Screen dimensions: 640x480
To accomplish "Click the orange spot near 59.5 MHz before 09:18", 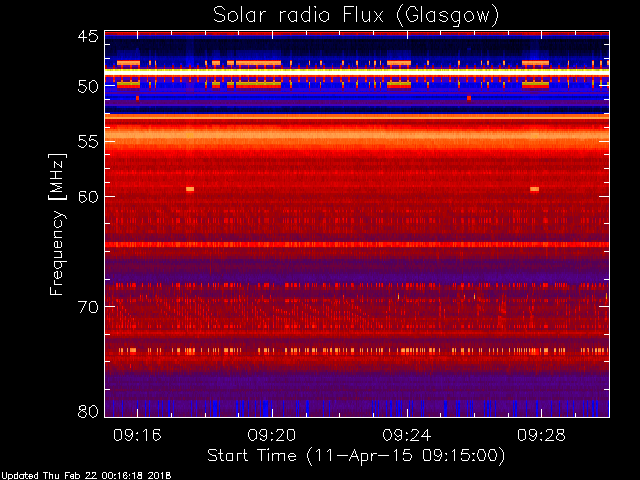I will click(x=190, y=189).
